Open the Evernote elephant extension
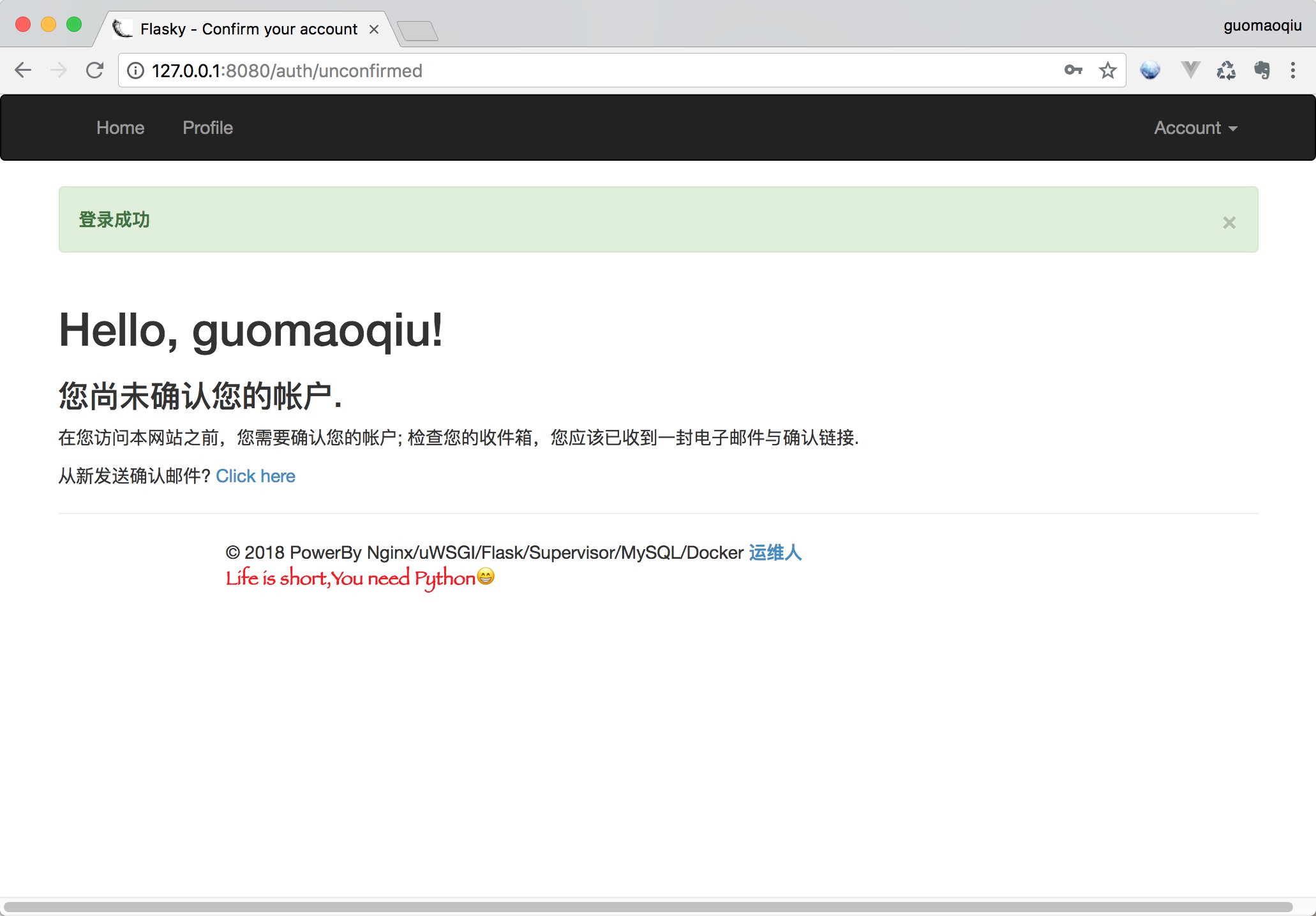The width and height of the screenshot is (1316, 916). click(x=1262, y=70)
